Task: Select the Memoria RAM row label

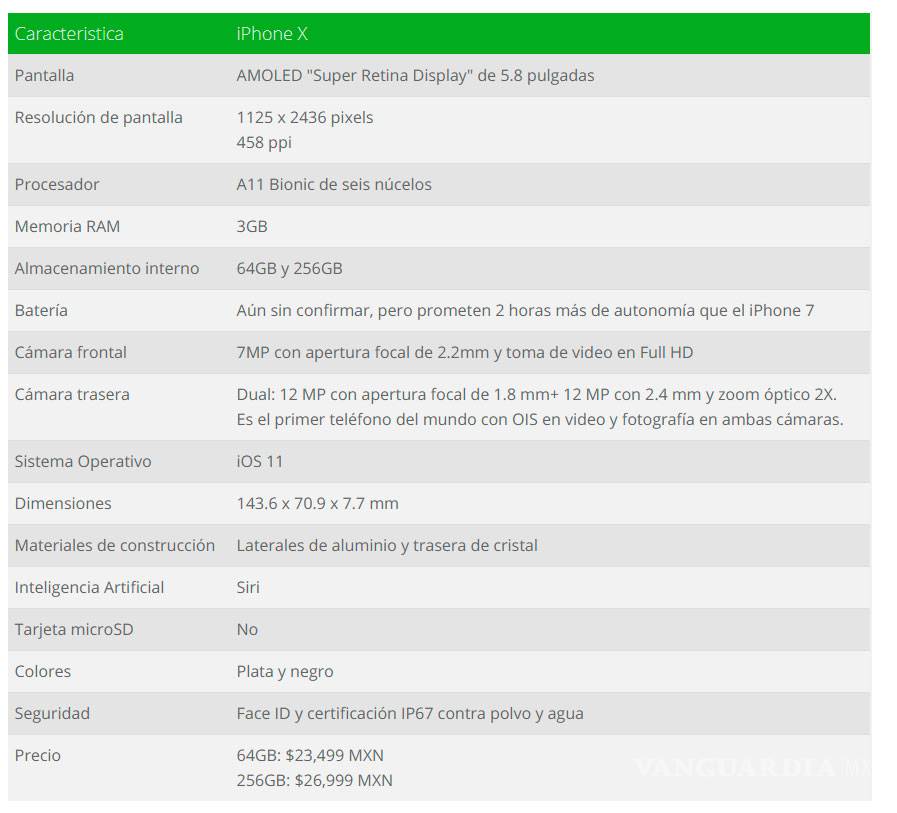Action: (x=67, y=226)
